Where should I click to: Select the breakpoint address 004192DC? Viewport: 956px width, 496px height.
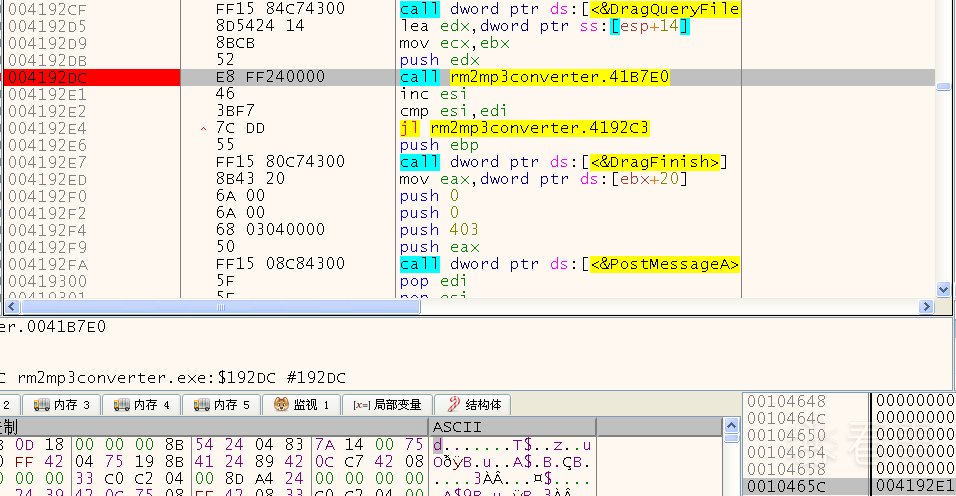coord(48,77)
